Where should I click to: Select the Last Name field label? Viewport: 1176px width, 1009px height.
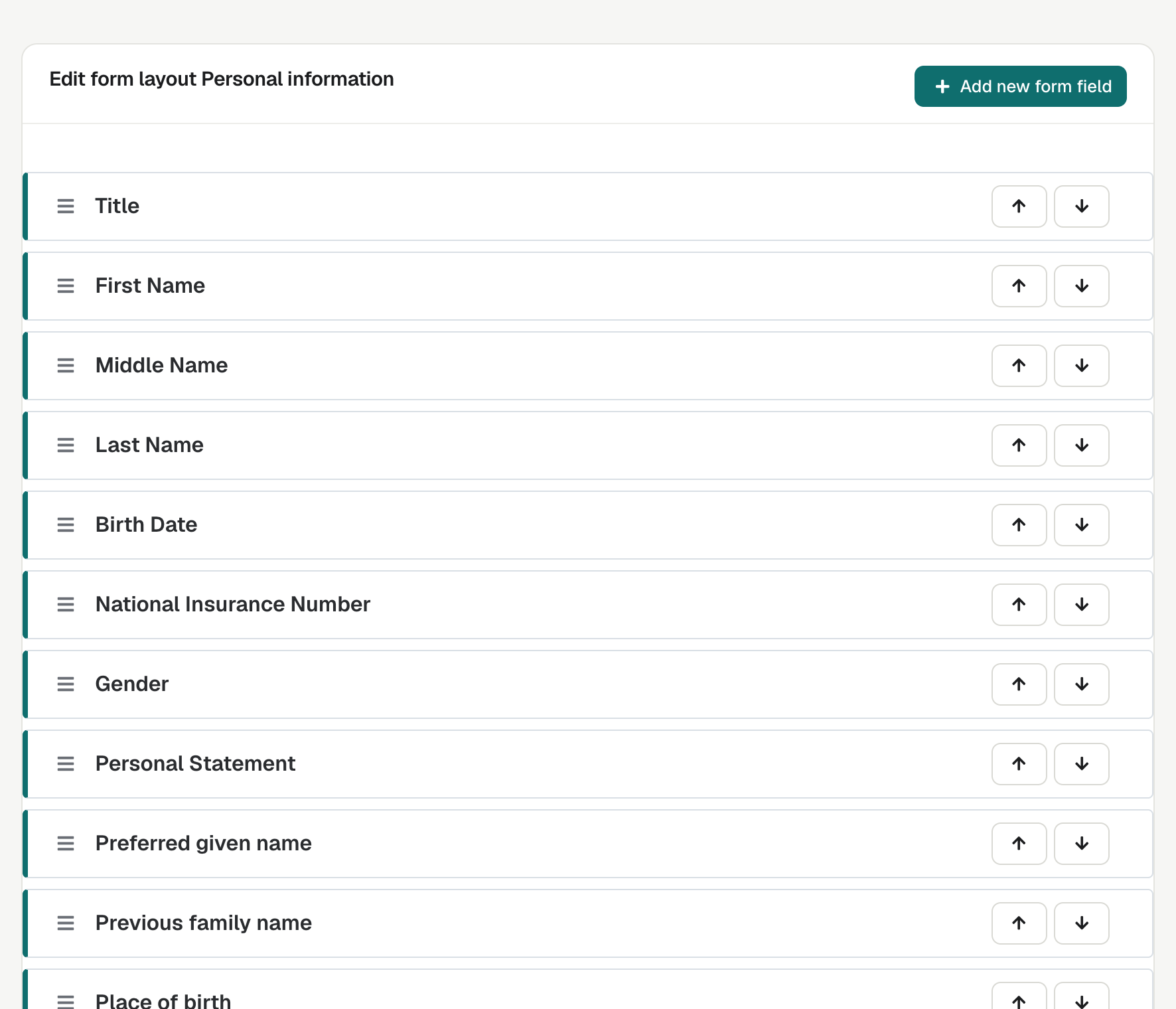149,445
